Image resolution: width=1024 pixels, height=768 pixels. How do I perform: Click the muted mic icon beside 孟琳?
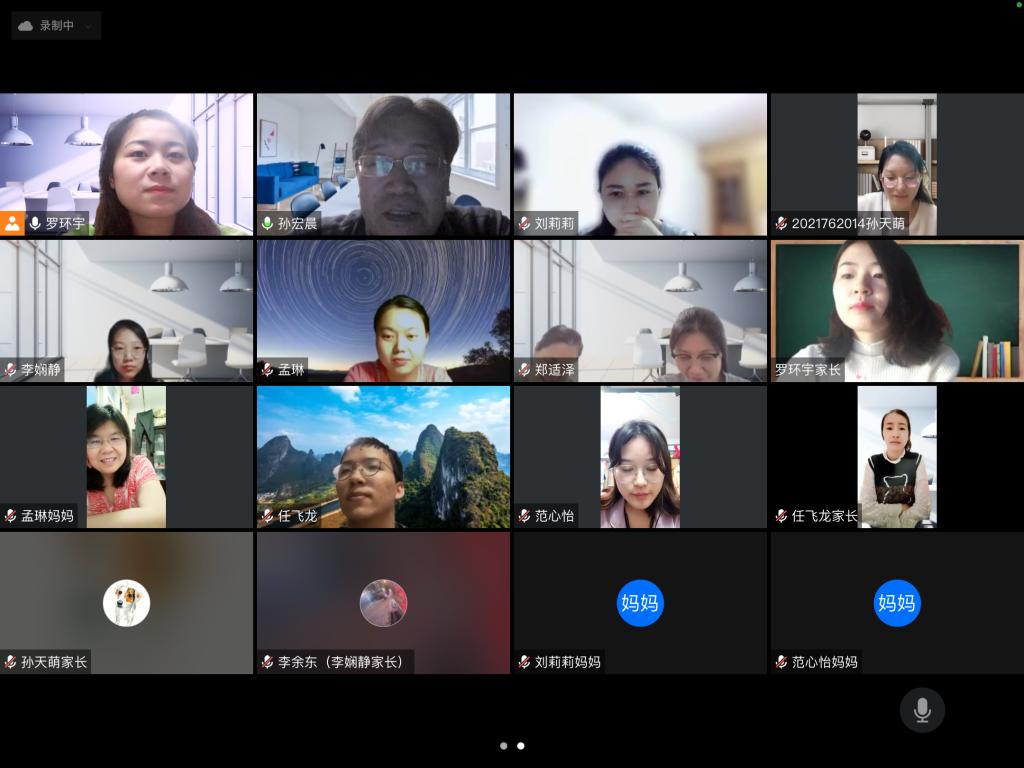coord(267,370)
